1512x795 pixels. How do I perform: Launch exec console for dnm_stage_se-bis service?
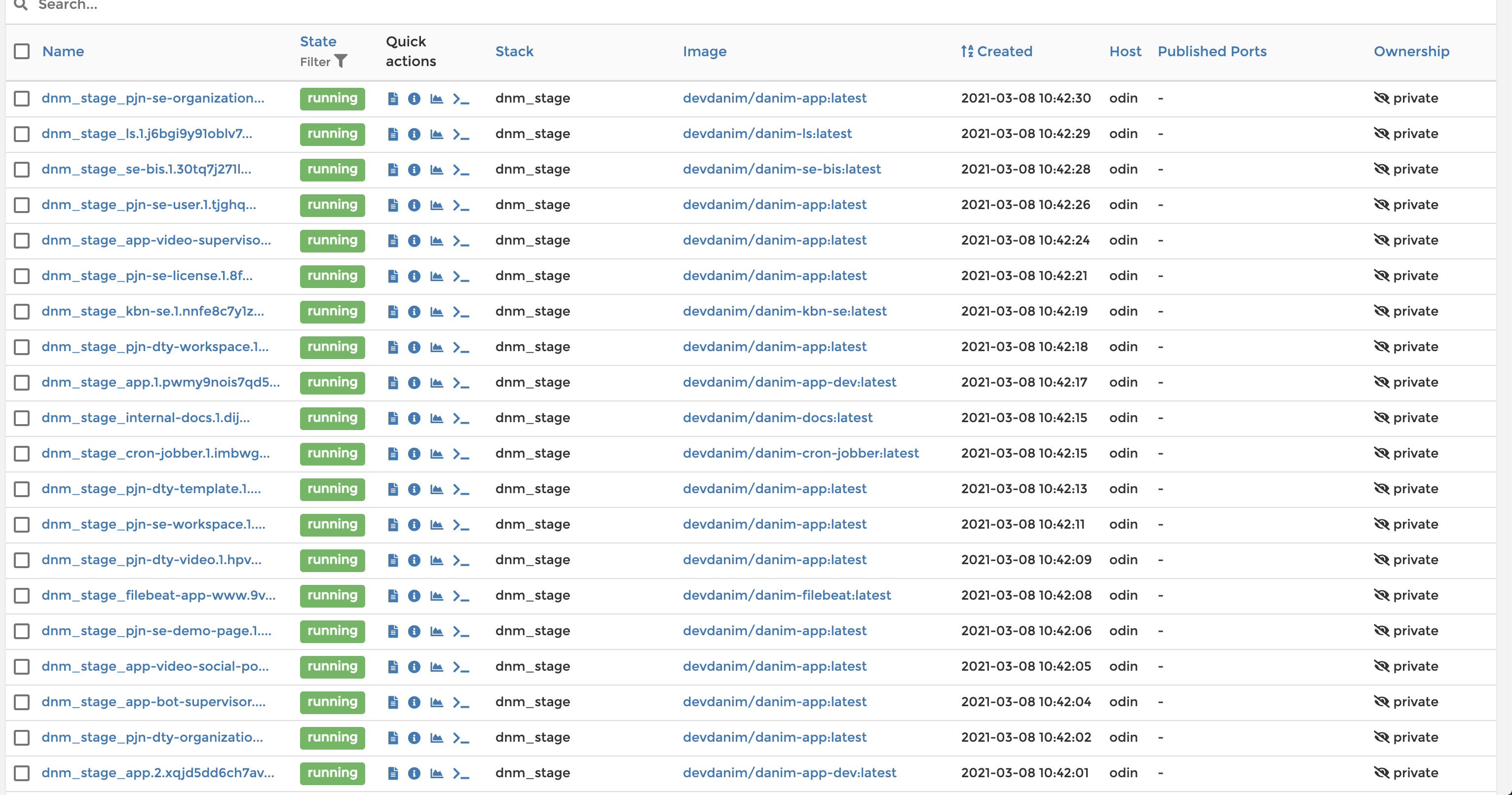click(460, 170)
